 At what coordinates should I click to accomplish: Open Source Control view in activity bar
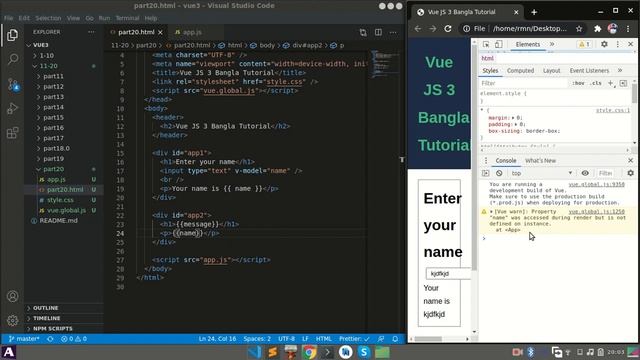click(x=12, y=84)
